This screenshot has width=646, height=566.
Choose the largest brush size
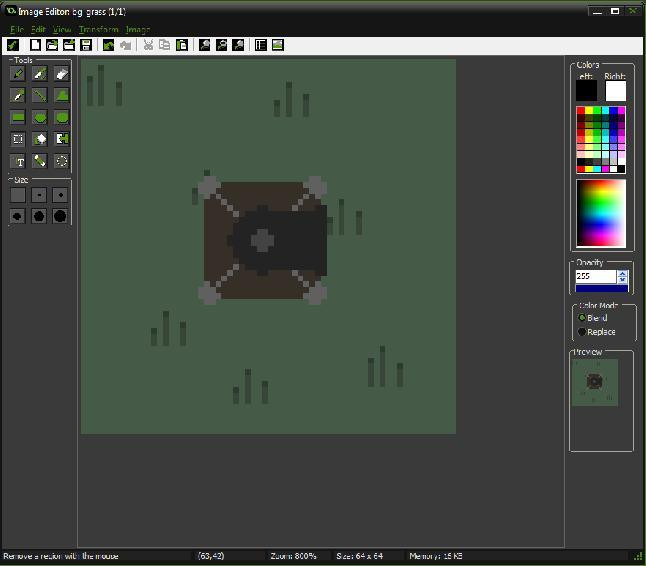(x=60, y=216)
